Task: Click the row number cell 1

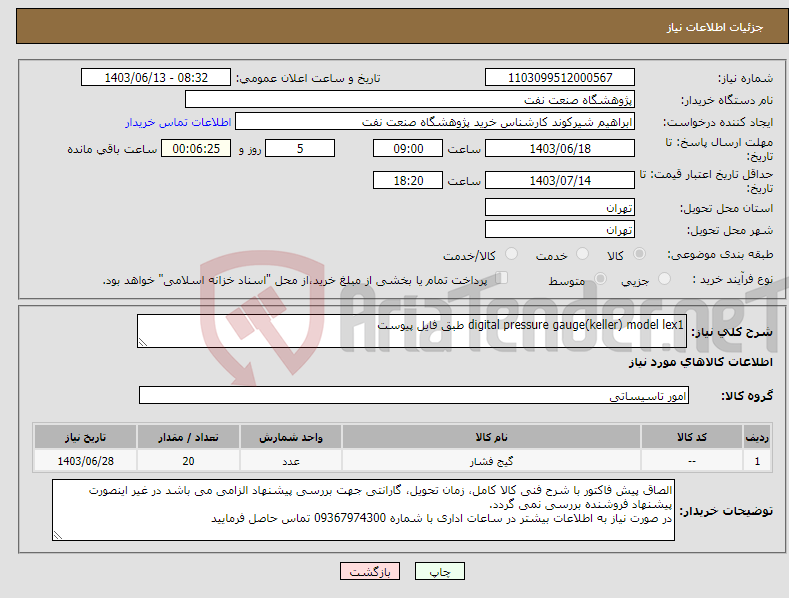Action: coord(757,461)
